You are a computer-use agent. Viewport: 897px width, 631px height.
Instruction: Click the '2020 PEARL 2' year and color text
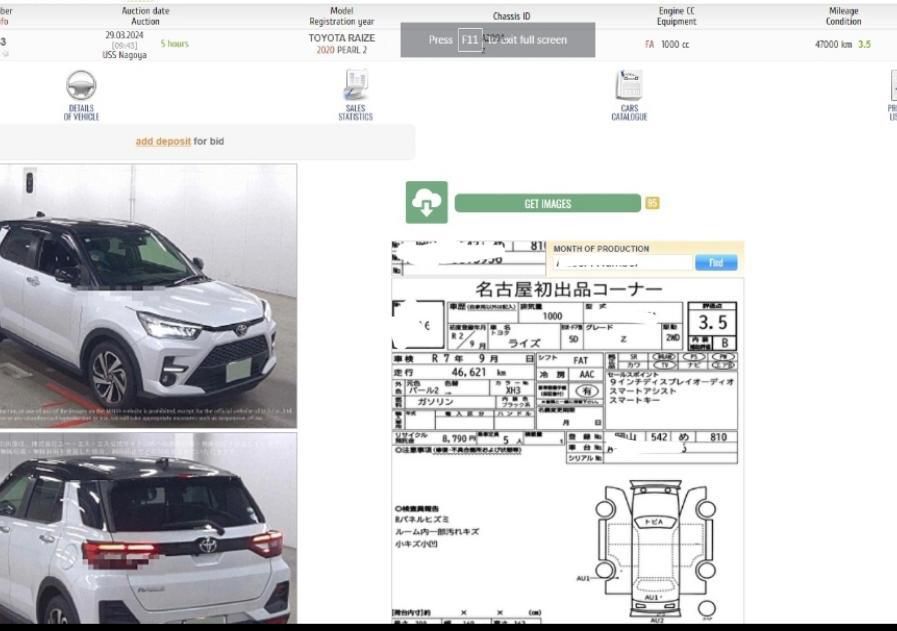coord(342,50)
